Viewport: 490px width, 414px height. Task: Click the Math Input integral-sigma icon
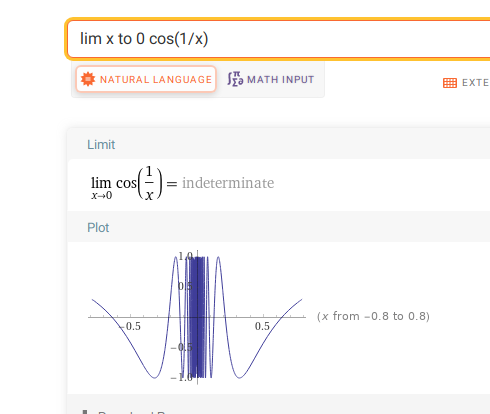(x=235, y=79)
